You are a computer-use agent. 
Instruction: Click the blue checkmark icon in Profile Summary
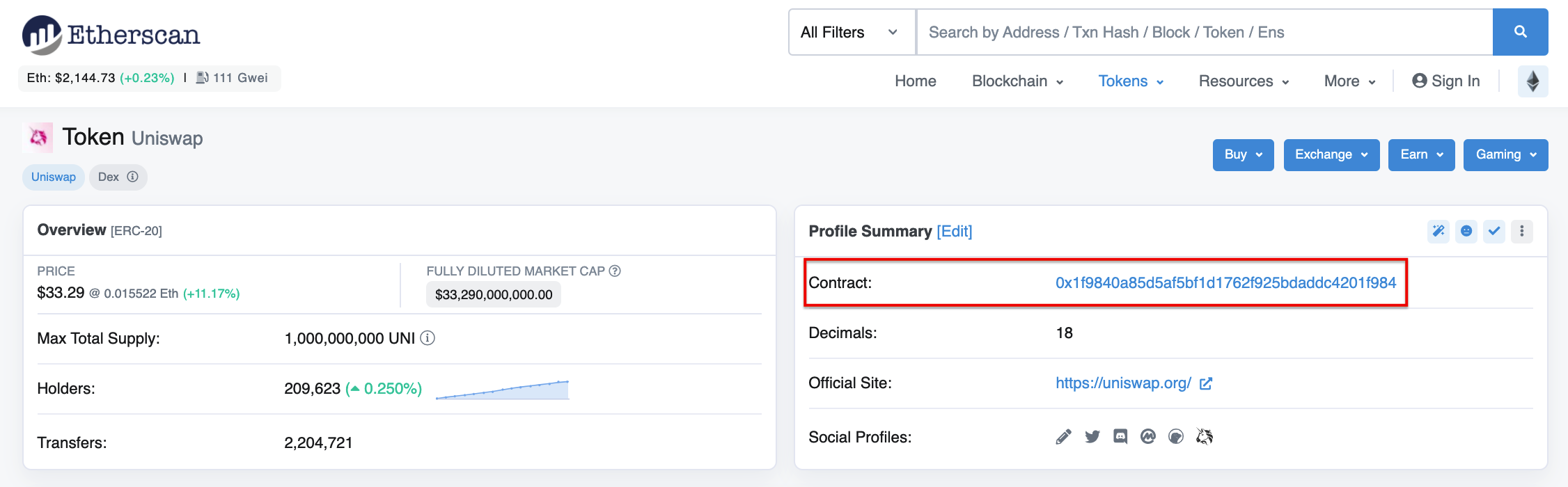coord(1493,231)
